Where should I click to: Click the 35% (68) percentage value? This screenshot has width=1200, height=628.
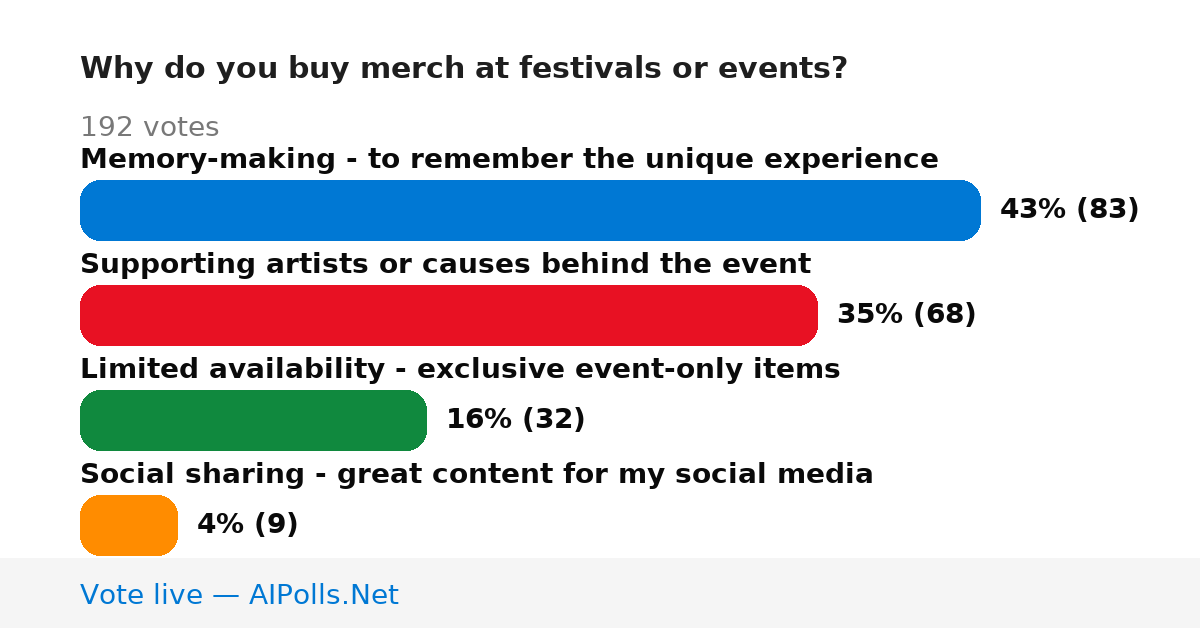pos(906,314)
